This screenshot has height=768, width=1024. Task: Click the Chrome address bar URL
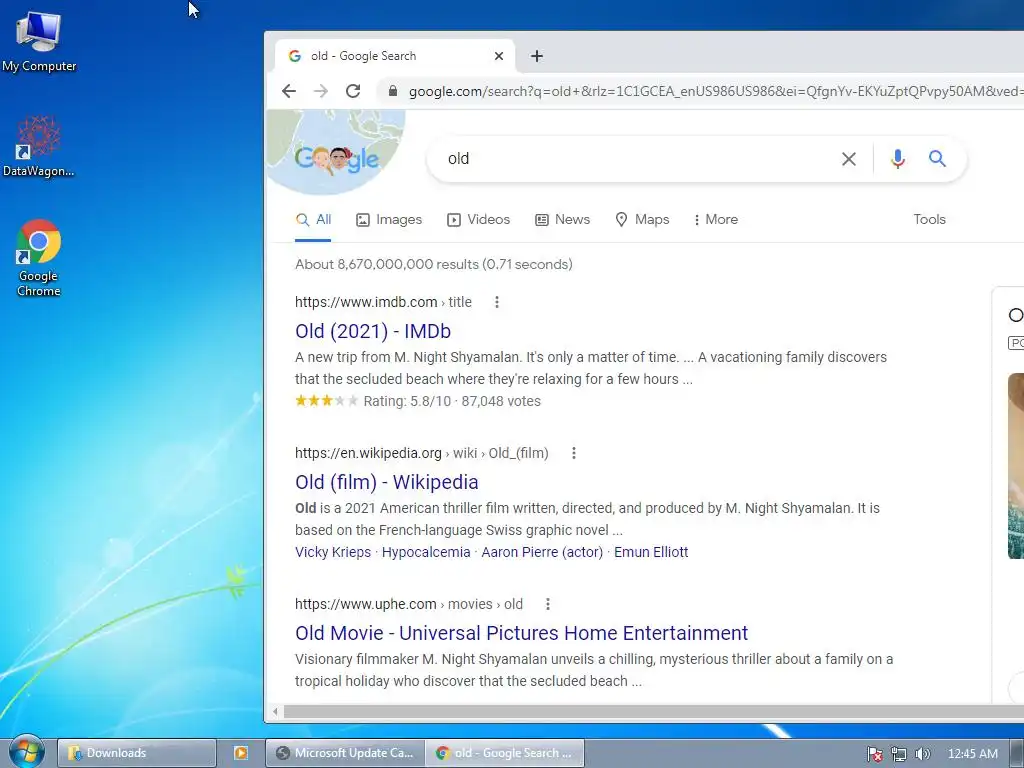[715, 91]
